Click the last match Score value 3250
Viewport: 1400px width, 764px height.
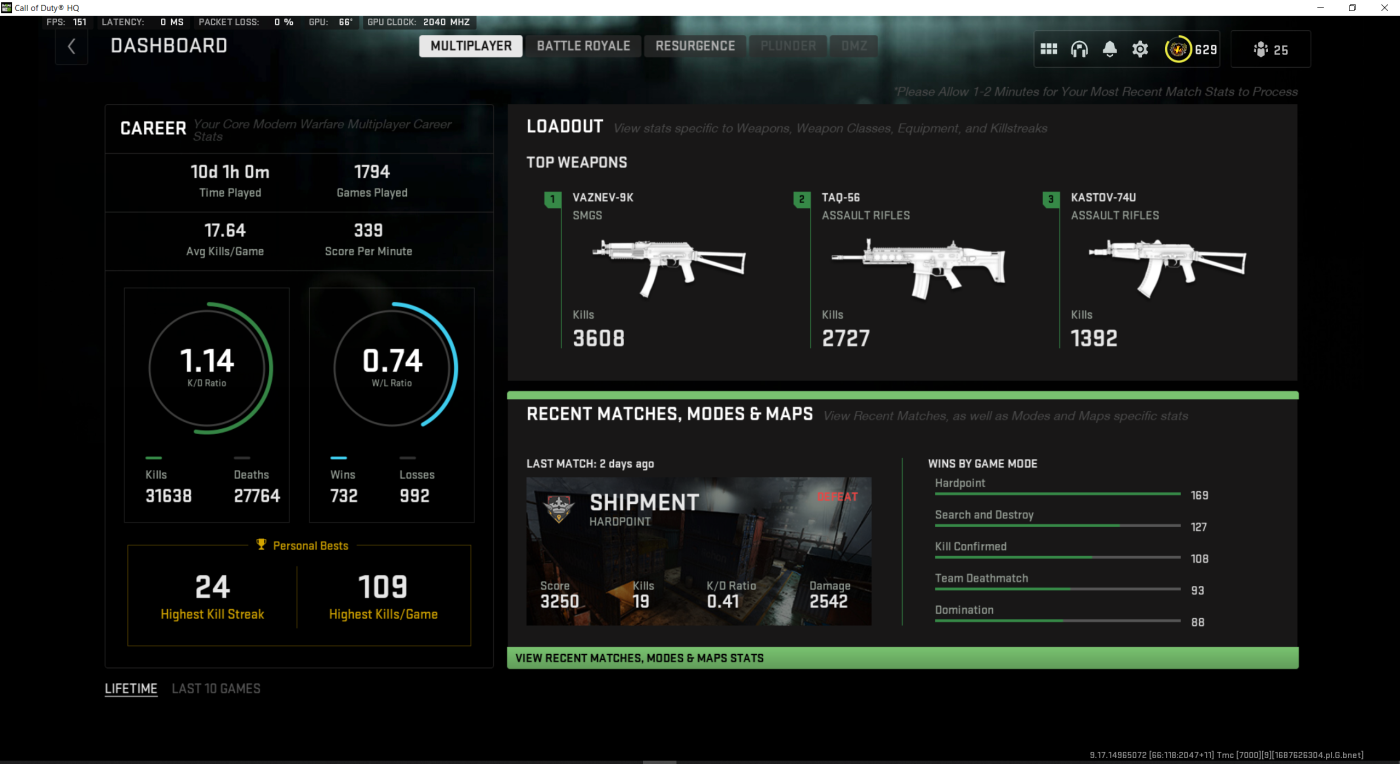click(x=559, y=602)
